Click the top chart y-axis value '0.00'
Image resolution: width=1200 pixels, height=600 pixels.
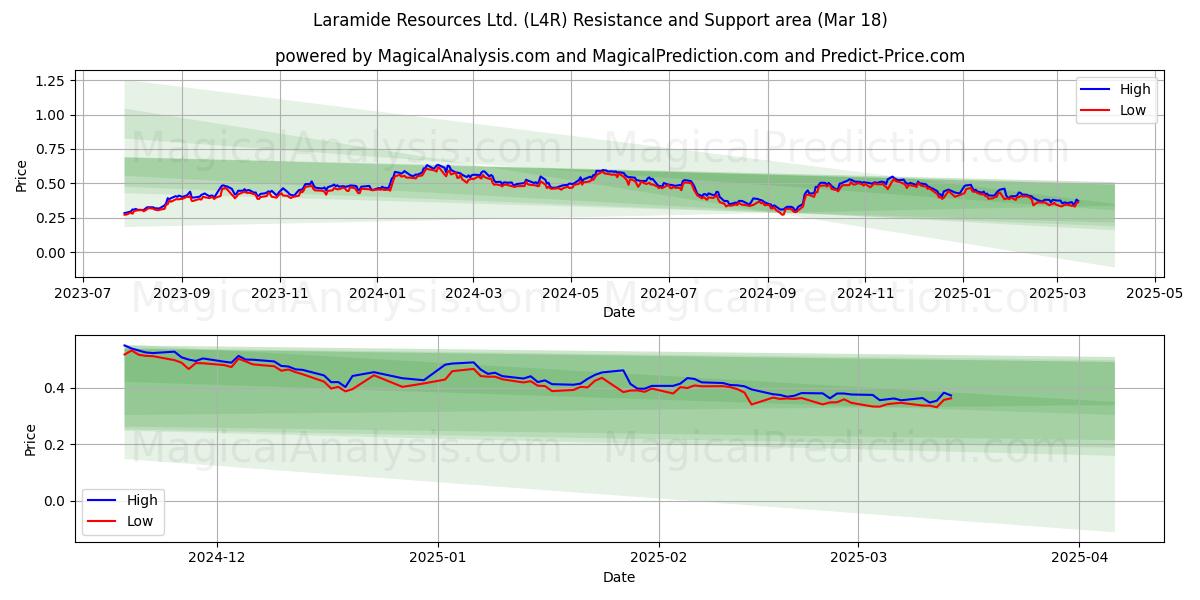click(50, 253)
